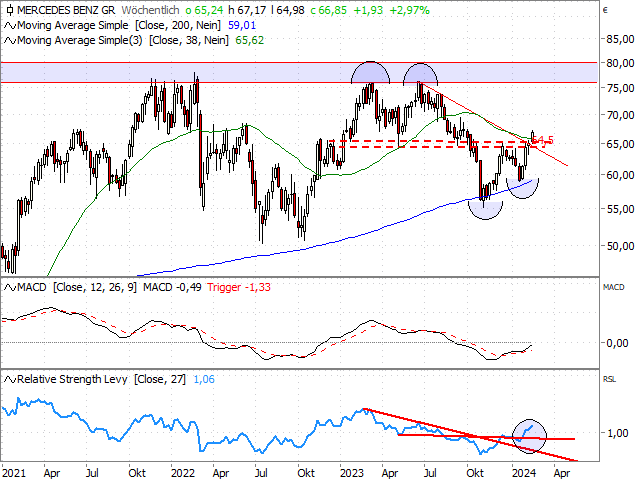Click the RSL axis title on right

pos(609,380)
